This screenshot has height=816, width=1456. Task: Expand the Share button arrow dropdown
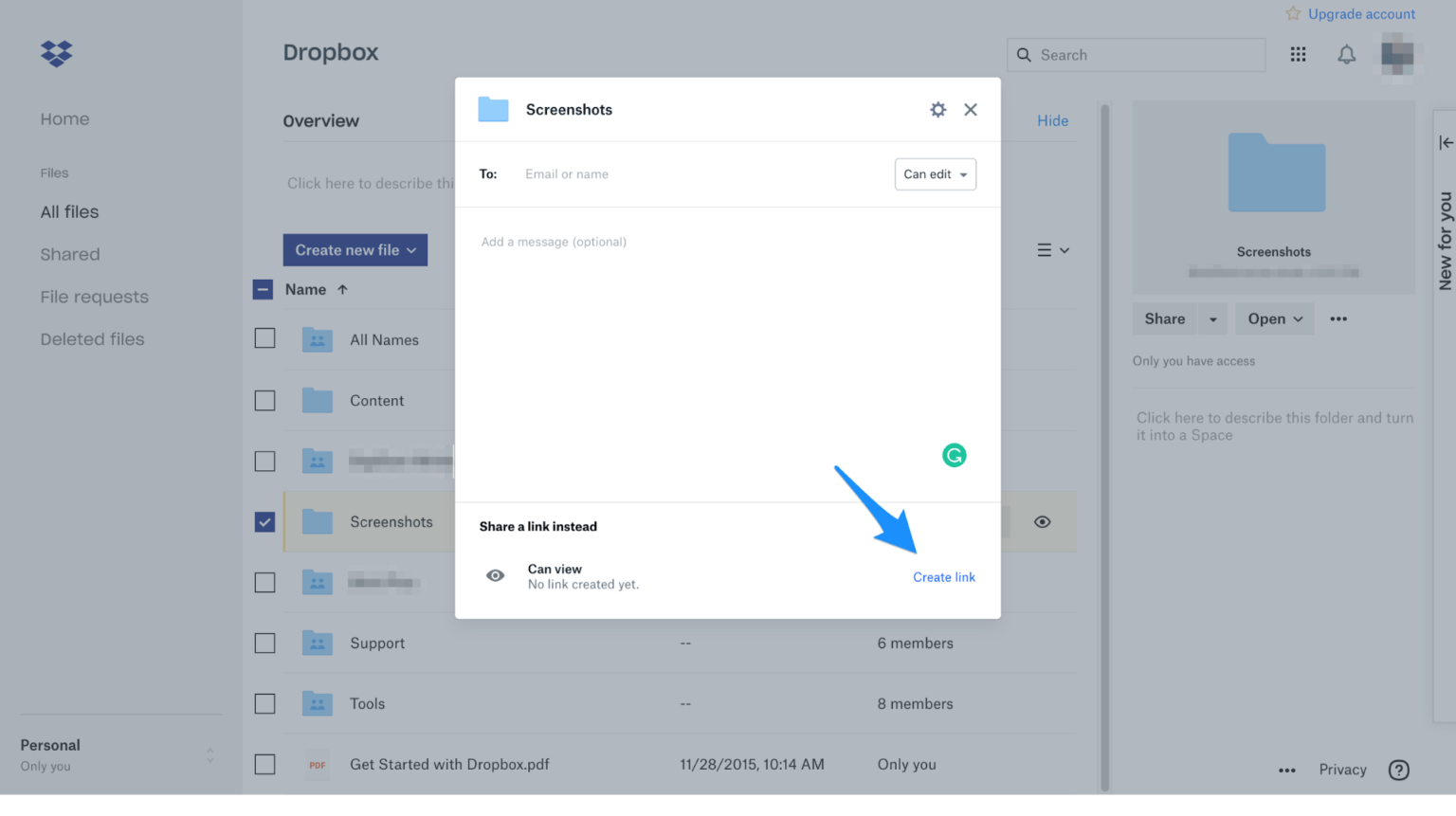[1213, 319]
